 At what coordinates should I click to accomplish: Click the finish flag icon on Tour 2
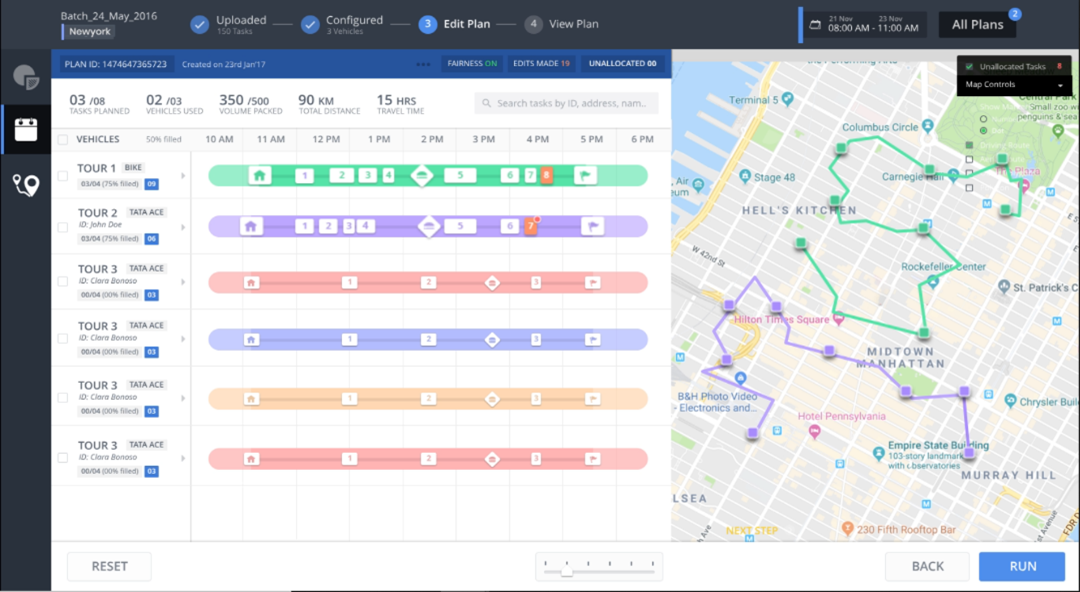click(x=592, y=226)
